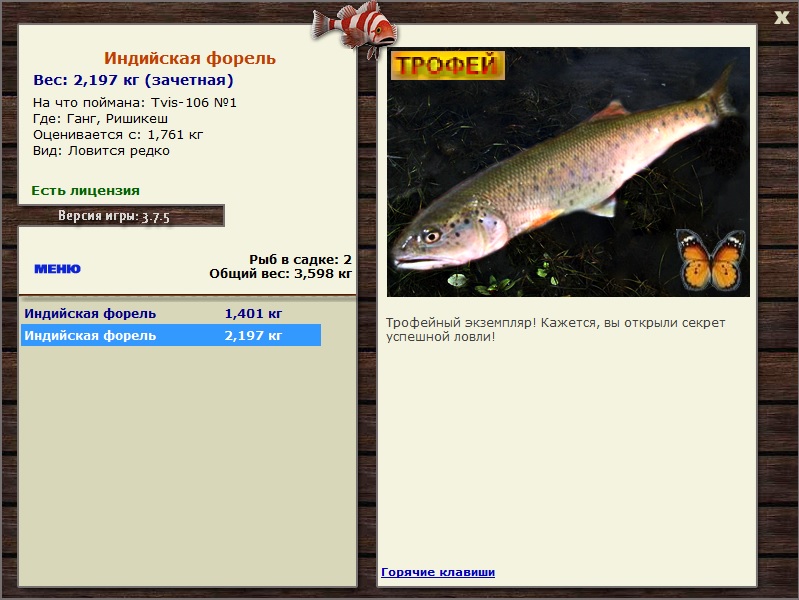This screenshot has width=799, height=600.
Task: Open the МЕНЮ link
Action: (x=58, y=269)
